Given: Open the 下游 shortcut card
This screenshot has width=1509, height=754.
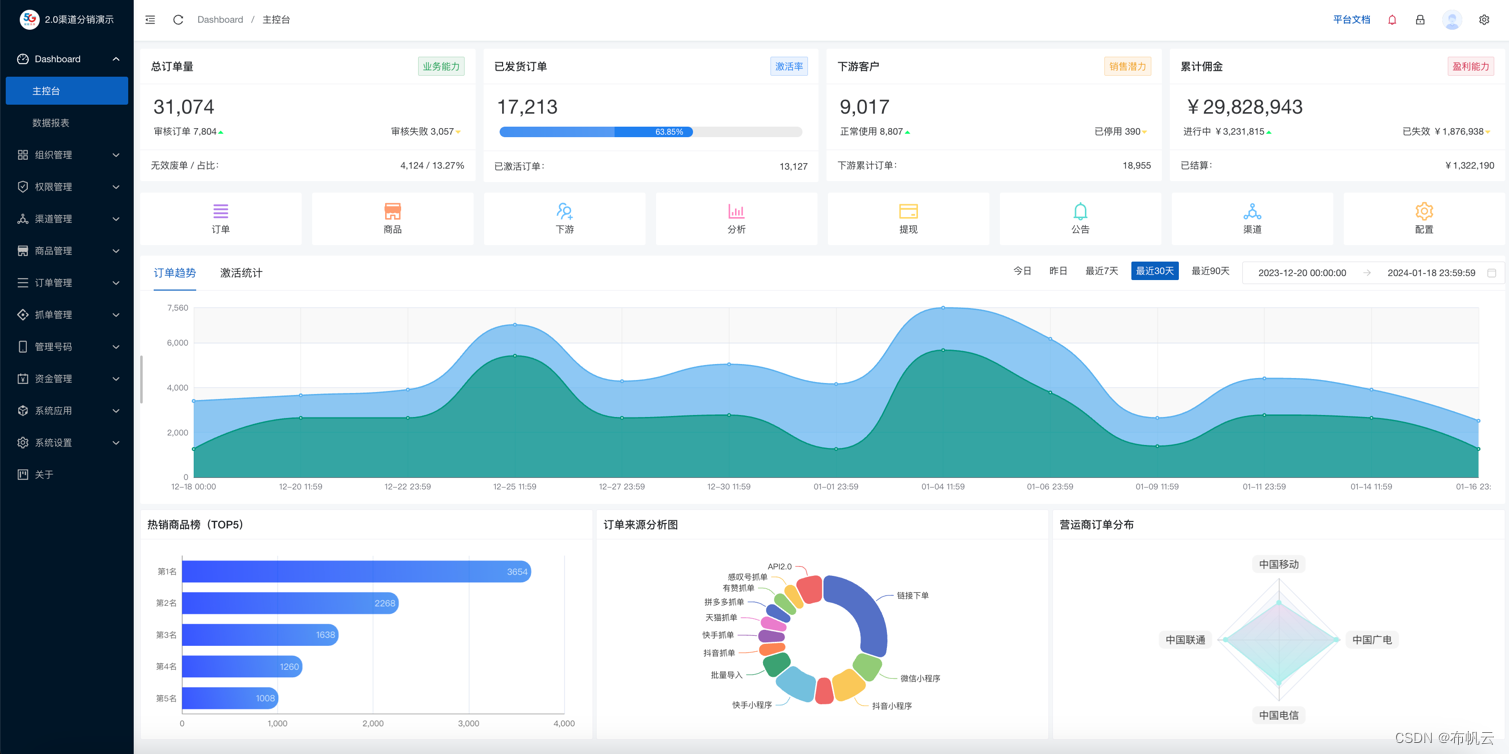Looking at the screenshot, I should [x=565, y=218].
